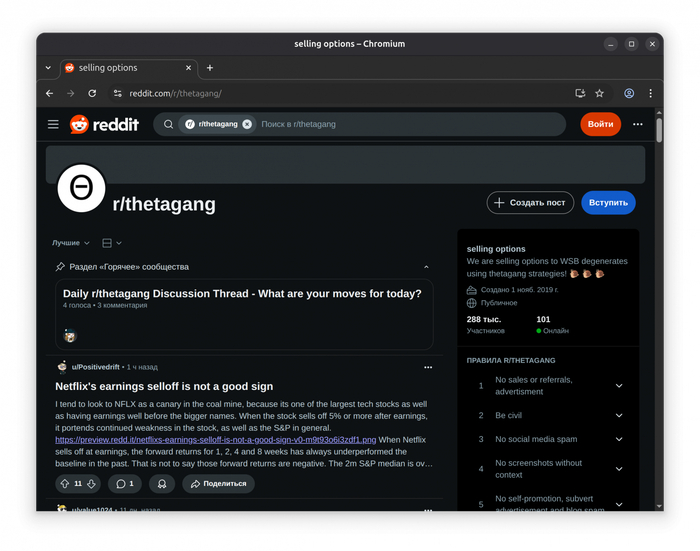Bookmark this page with the star icon

599,93
